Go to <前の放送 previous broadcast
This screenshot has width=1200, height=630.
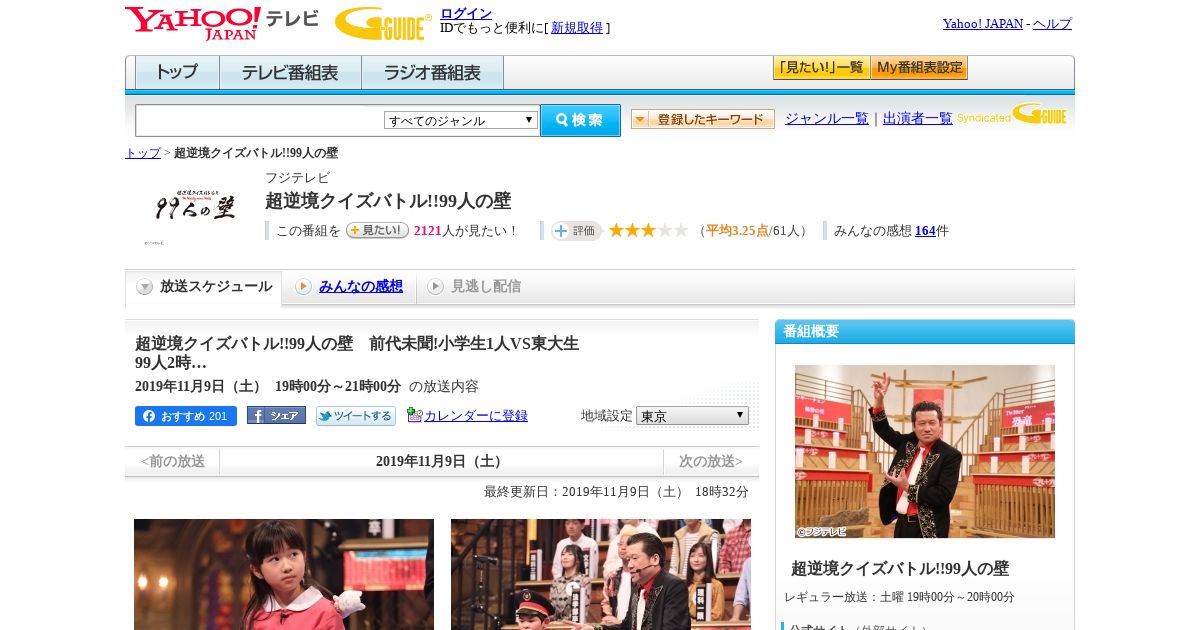point(172,461)
